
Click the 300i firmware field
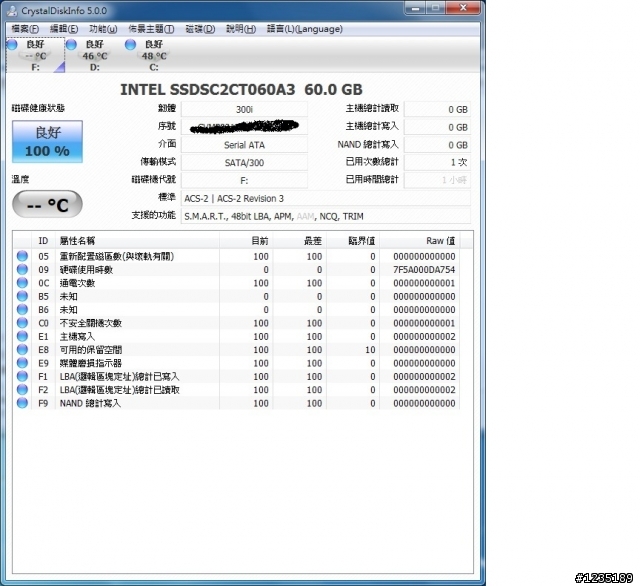[244, 109]
